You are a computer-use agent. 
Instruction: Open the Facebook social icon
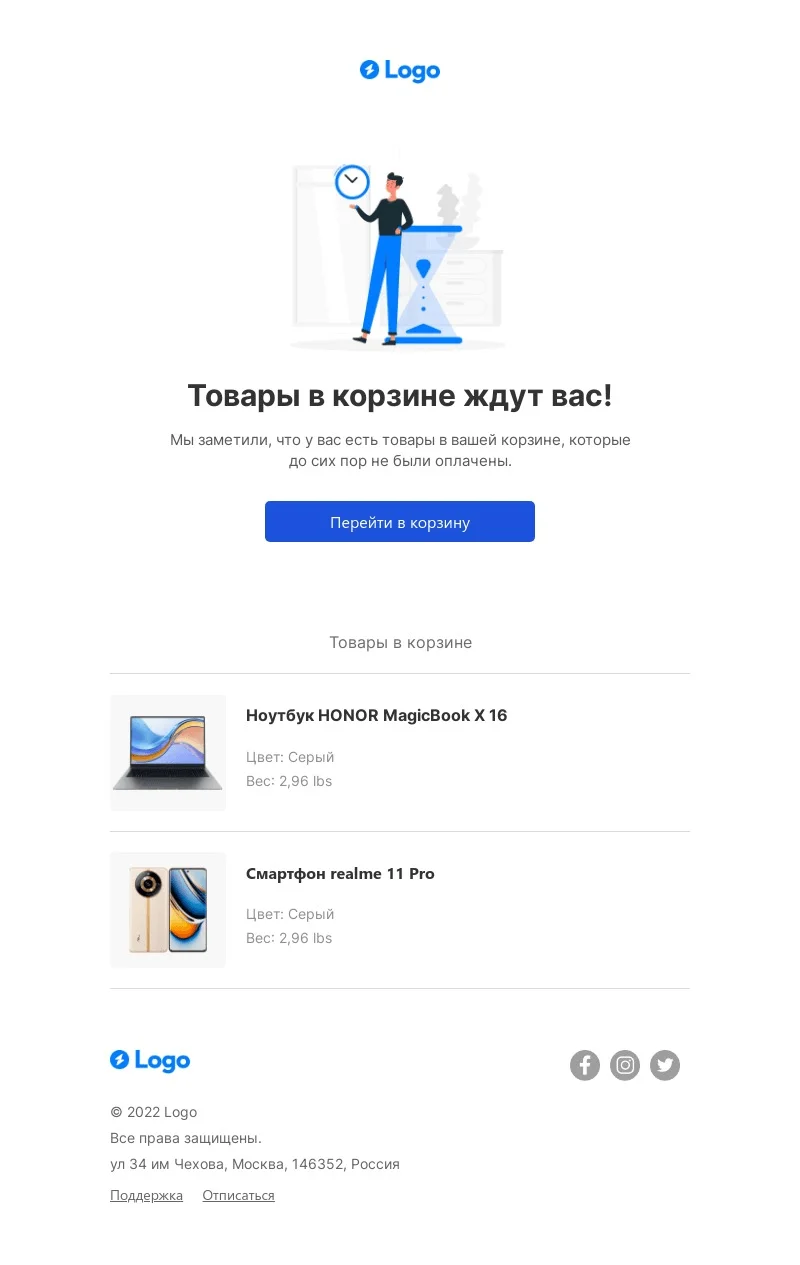coord(585,1065)
